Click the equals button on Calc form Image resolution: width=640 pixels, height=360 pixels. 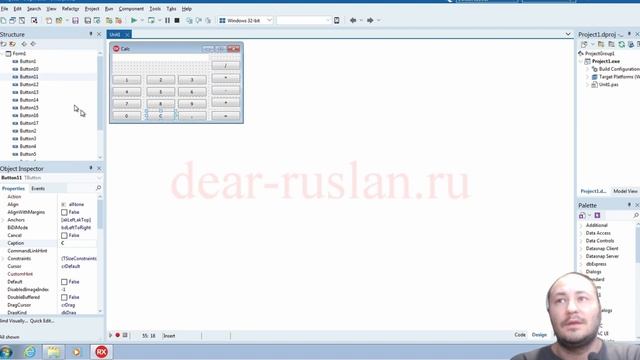pos(225,116)
